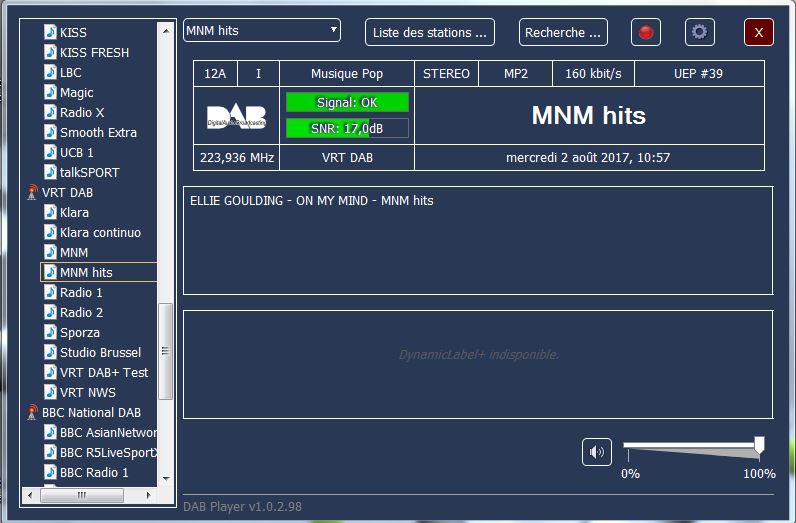Select the VRT DAB ensemble label
The width and height of the screenshot is (796, 523).
(x=68, y=192)
